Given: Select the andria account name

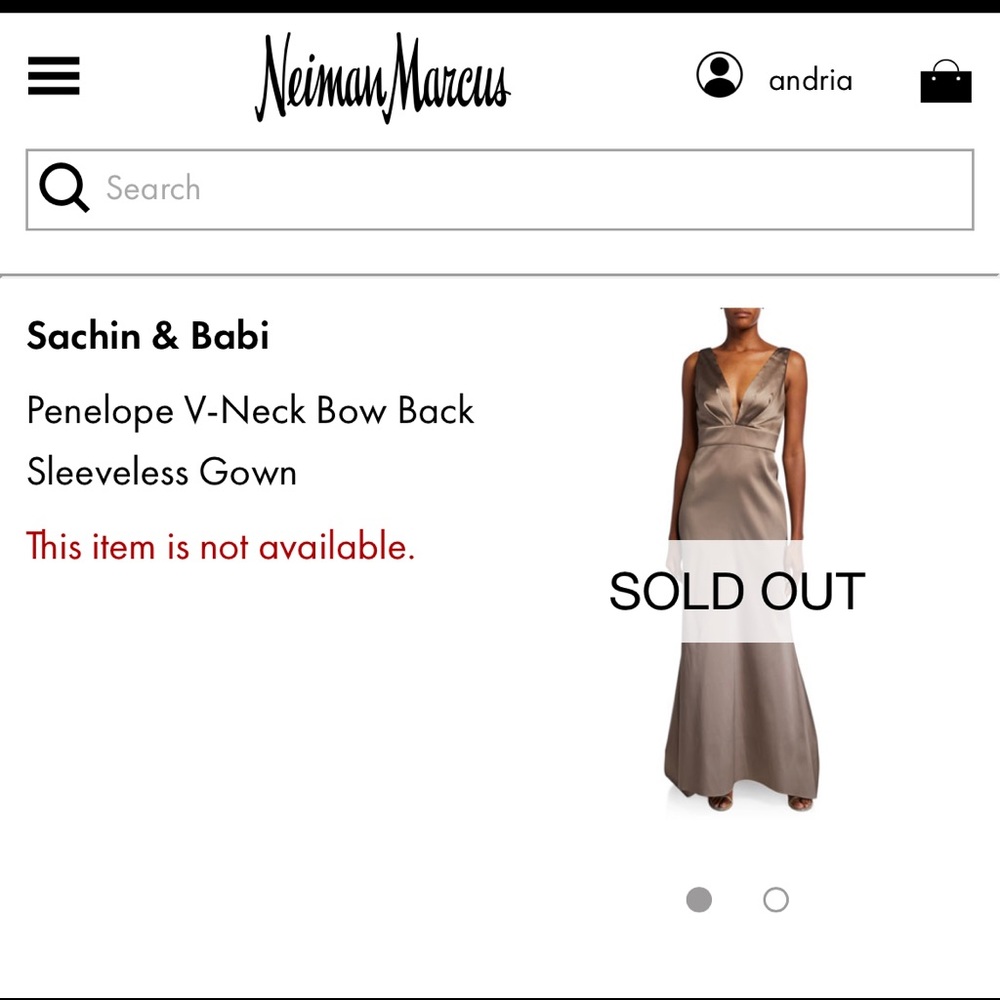Looking at the screenshot, I should 810,80.
